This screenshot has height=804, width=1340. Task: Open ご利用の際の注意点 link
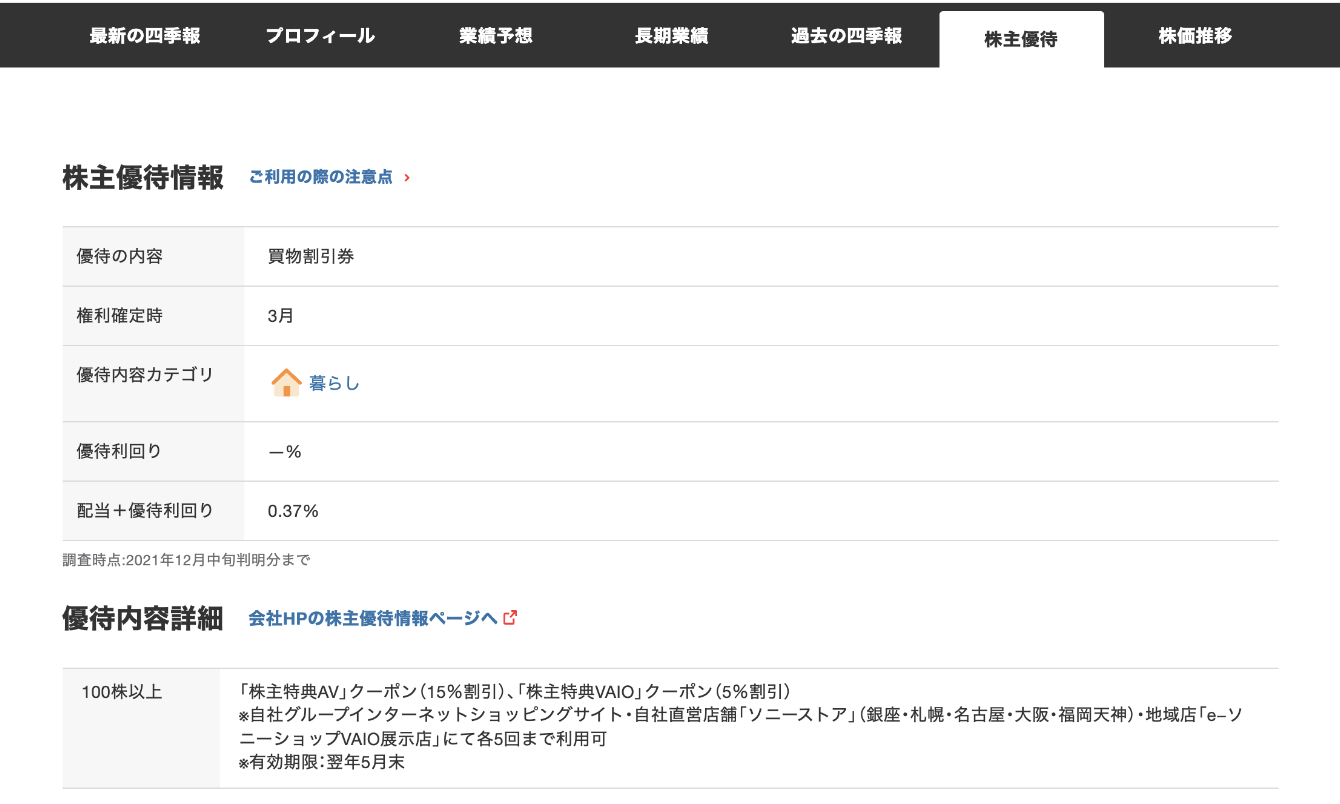[321, 177]
